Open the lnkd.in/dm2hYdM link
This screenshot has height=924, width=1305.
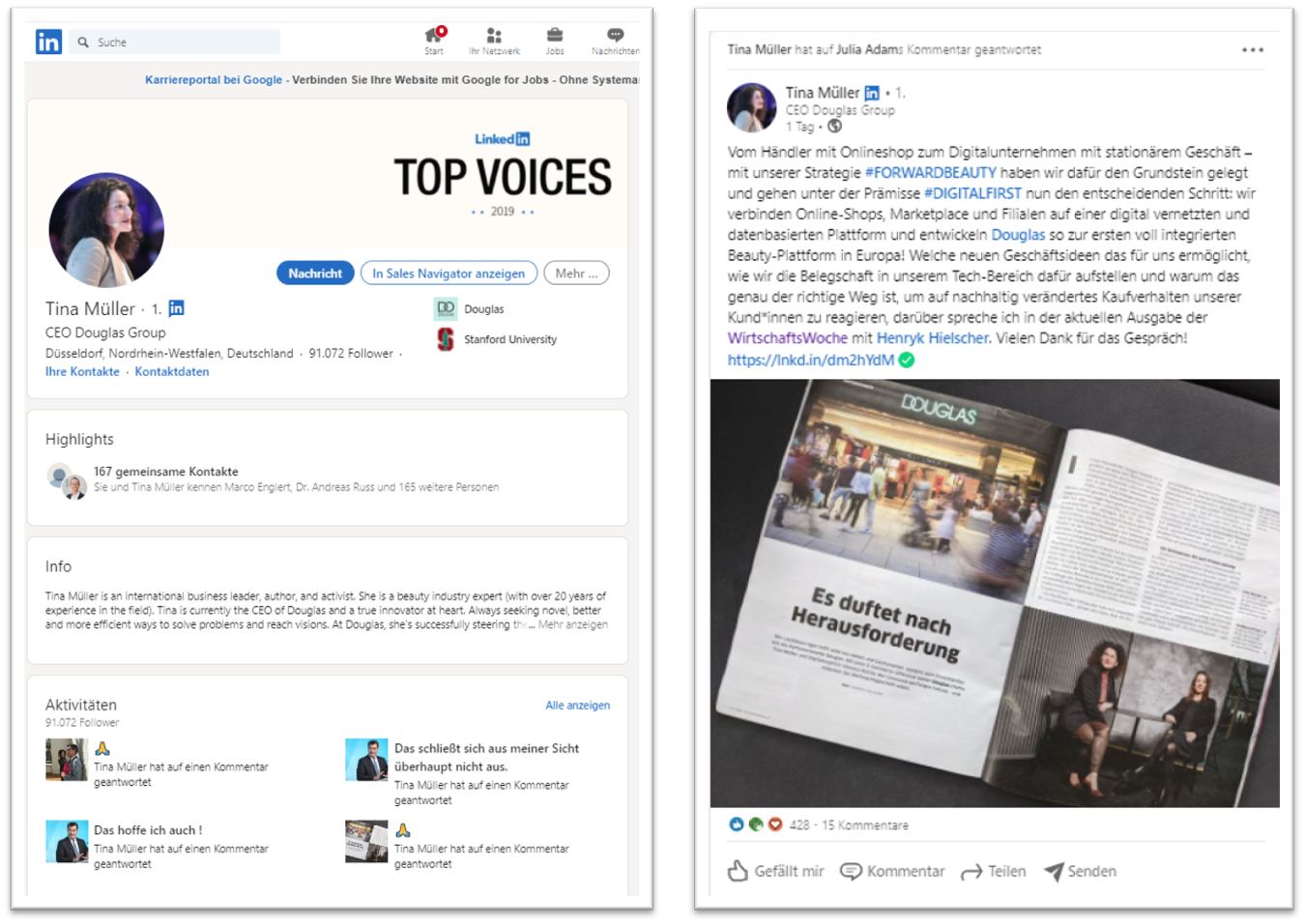pos(811,360)
